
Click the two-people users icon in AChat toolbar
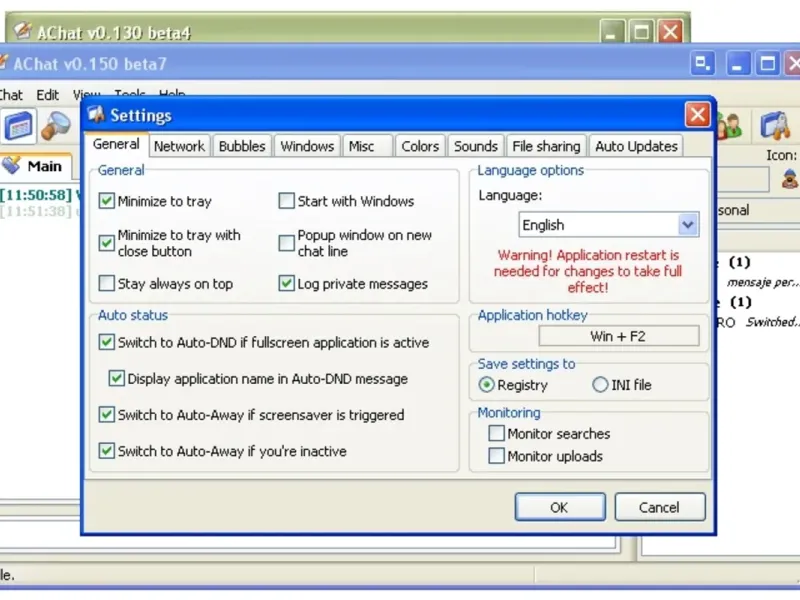tap(730, 126)
